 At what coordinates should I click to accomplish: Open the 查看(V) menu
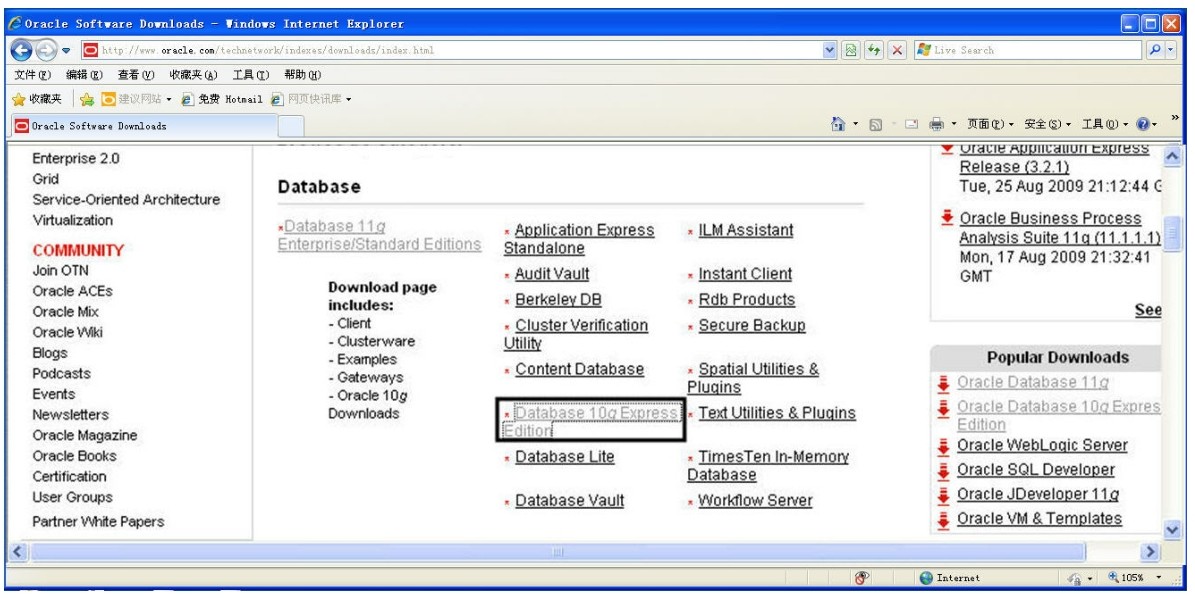tap(136, 75)
